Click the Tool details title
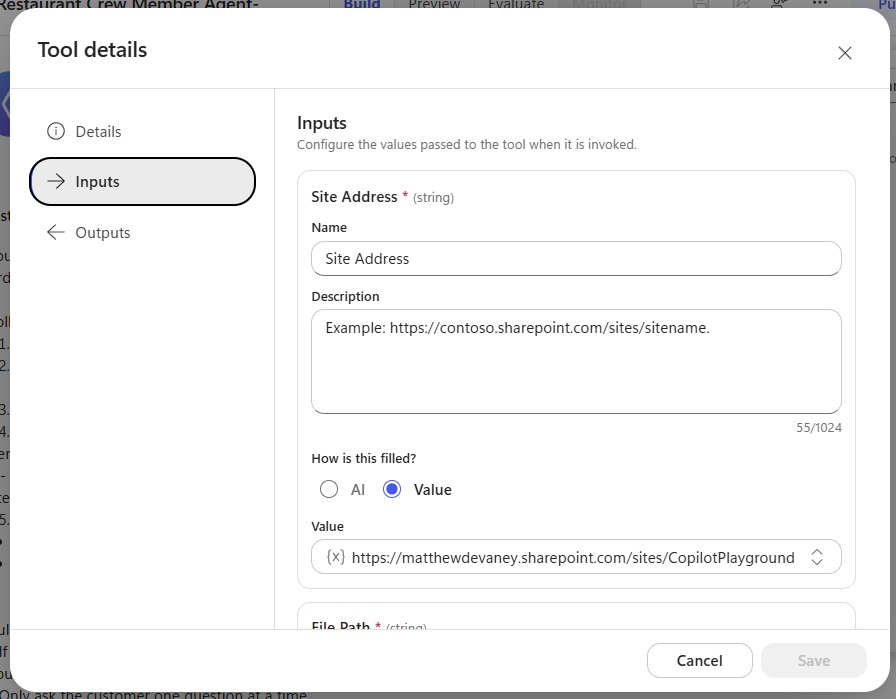The width and height of the screenshot is (896, 699). [x=93, y=50]
